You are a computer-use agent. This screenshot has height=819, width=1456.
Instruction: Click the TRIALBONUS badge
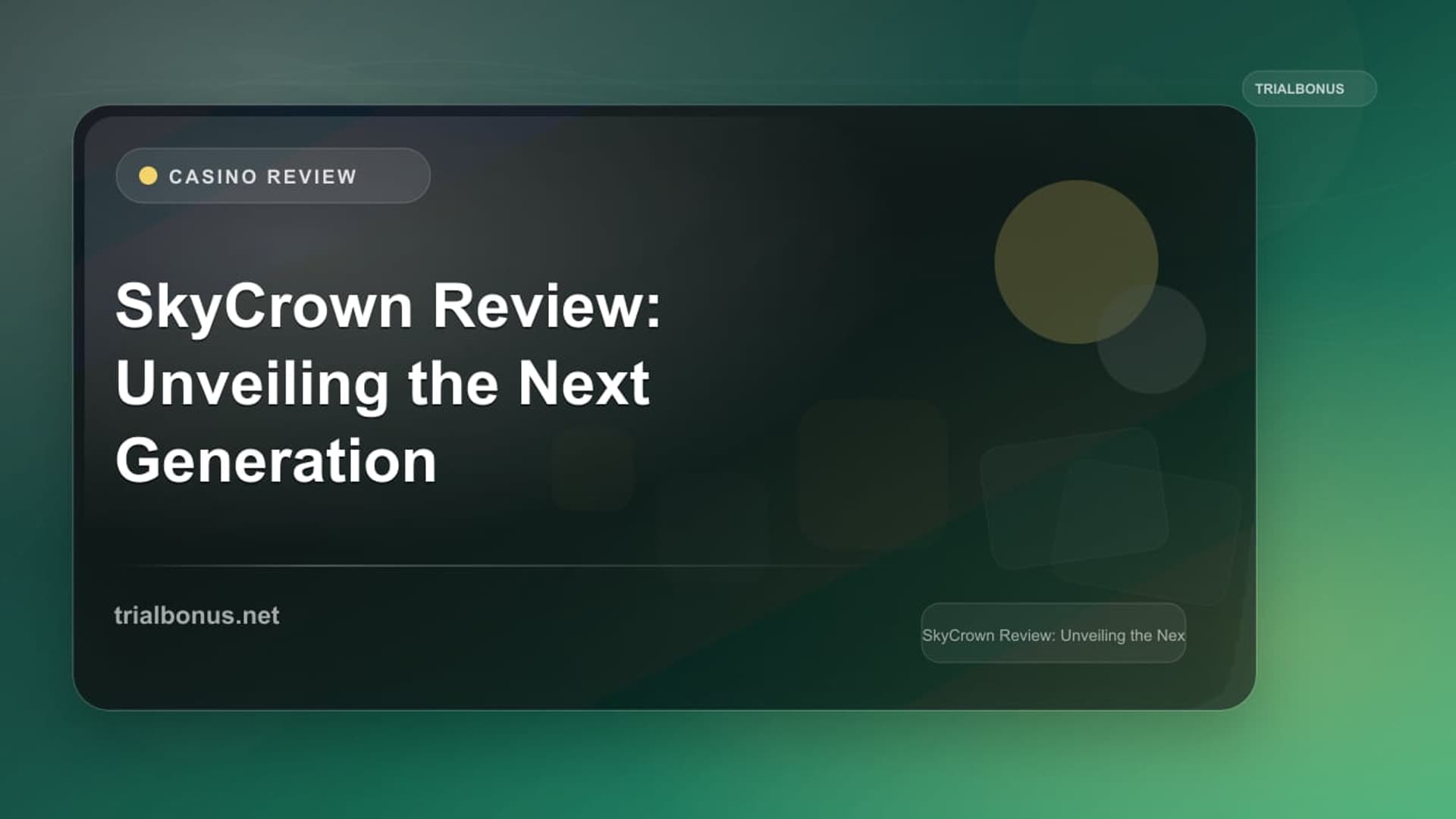[1309, 89]
